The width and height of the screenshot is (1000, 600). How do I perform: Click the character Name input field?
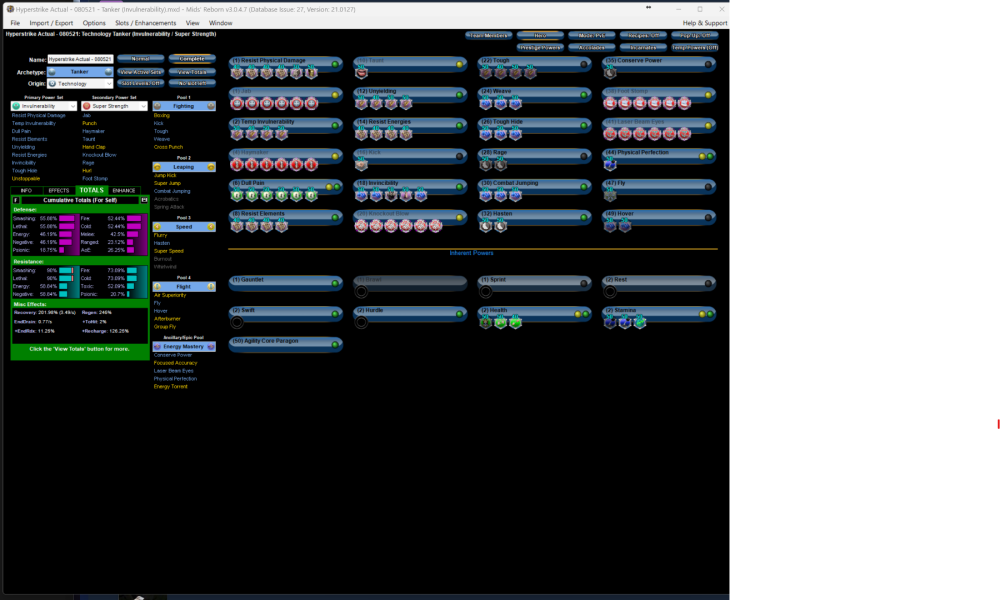click(x=80, y=60)
